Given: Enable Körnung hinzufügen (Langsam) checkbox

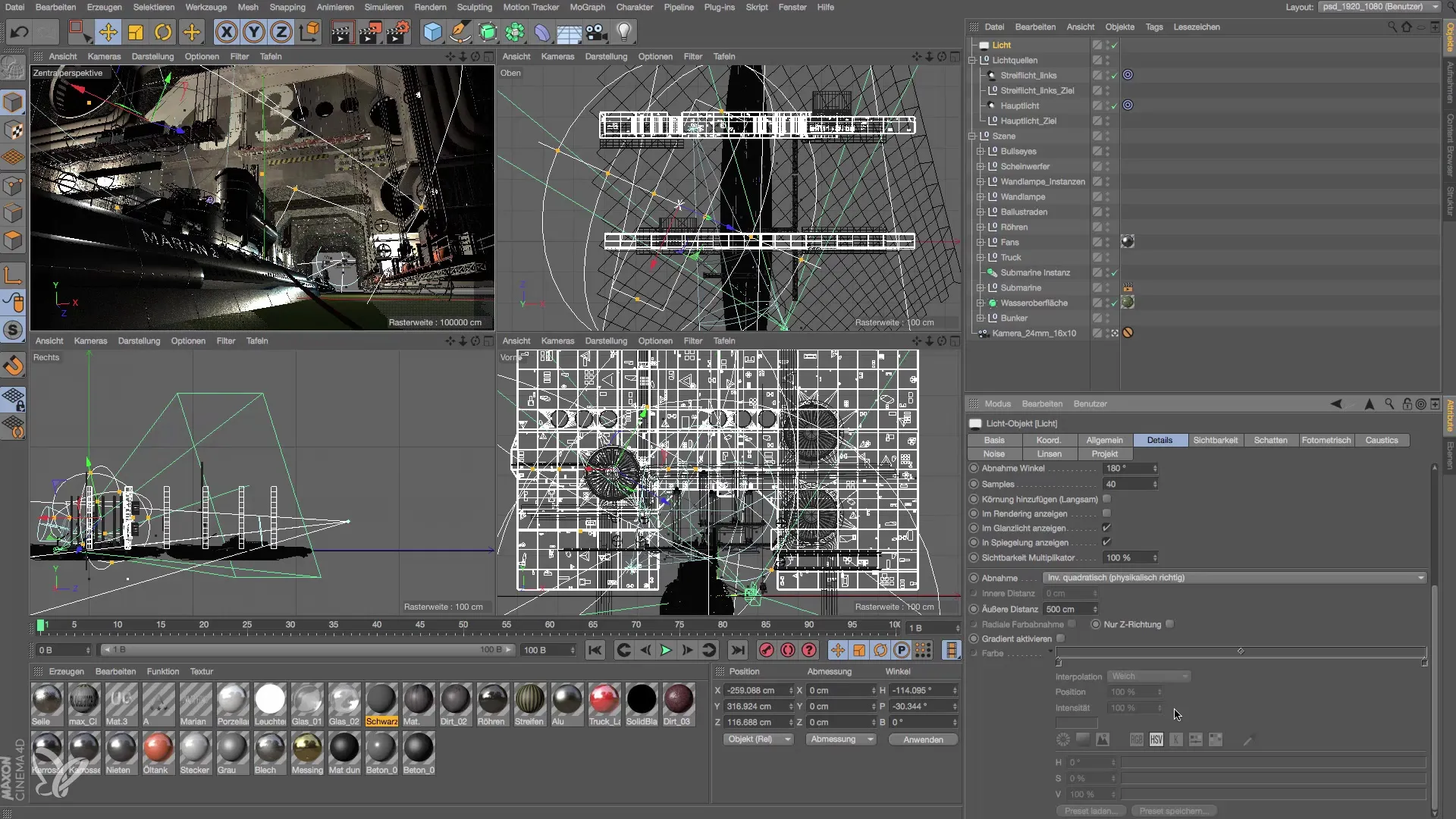Looking at the screenshot, I should click(x=1106, y=499).
